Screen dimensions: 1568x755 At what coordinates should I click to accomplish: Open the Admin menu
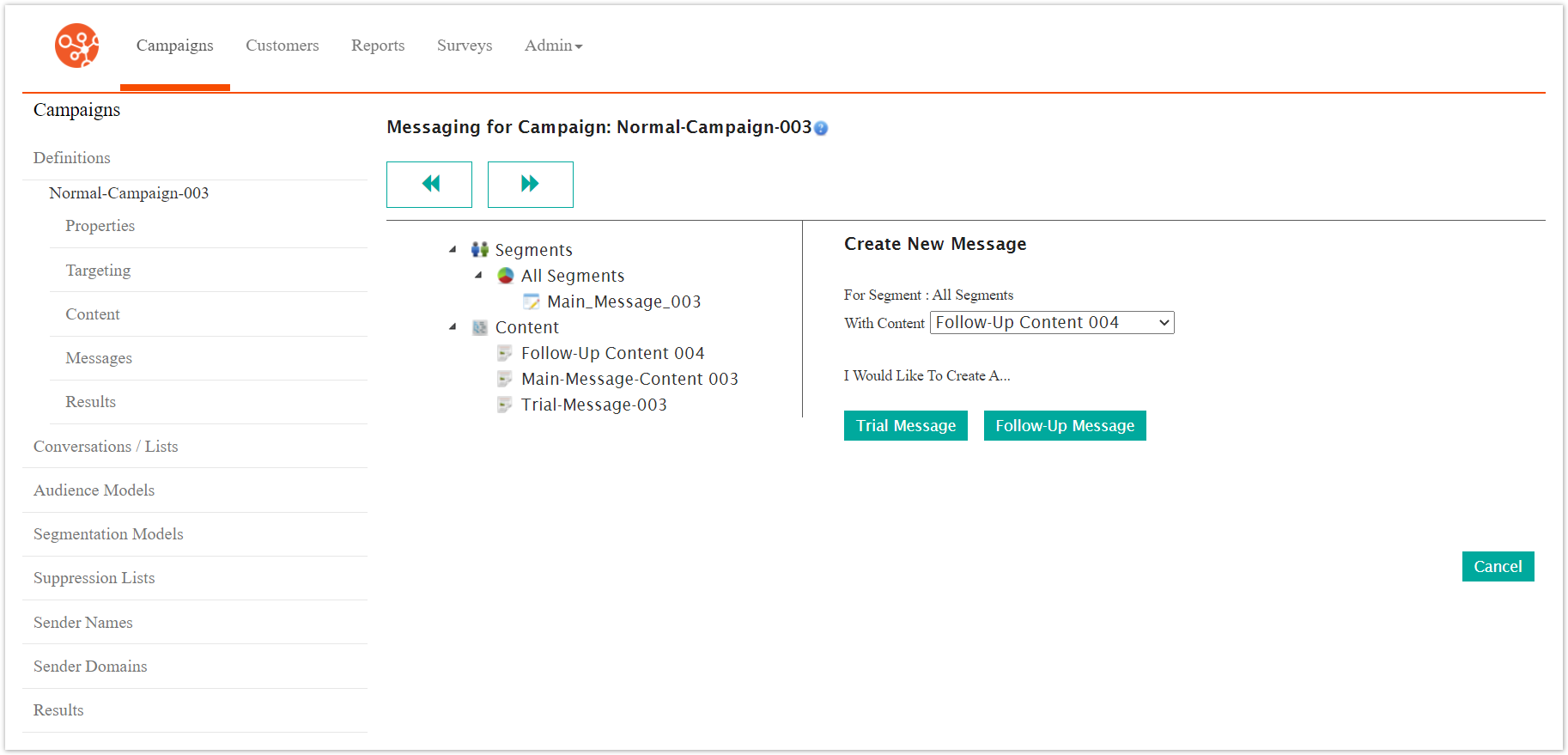click(x=553, y=46)
